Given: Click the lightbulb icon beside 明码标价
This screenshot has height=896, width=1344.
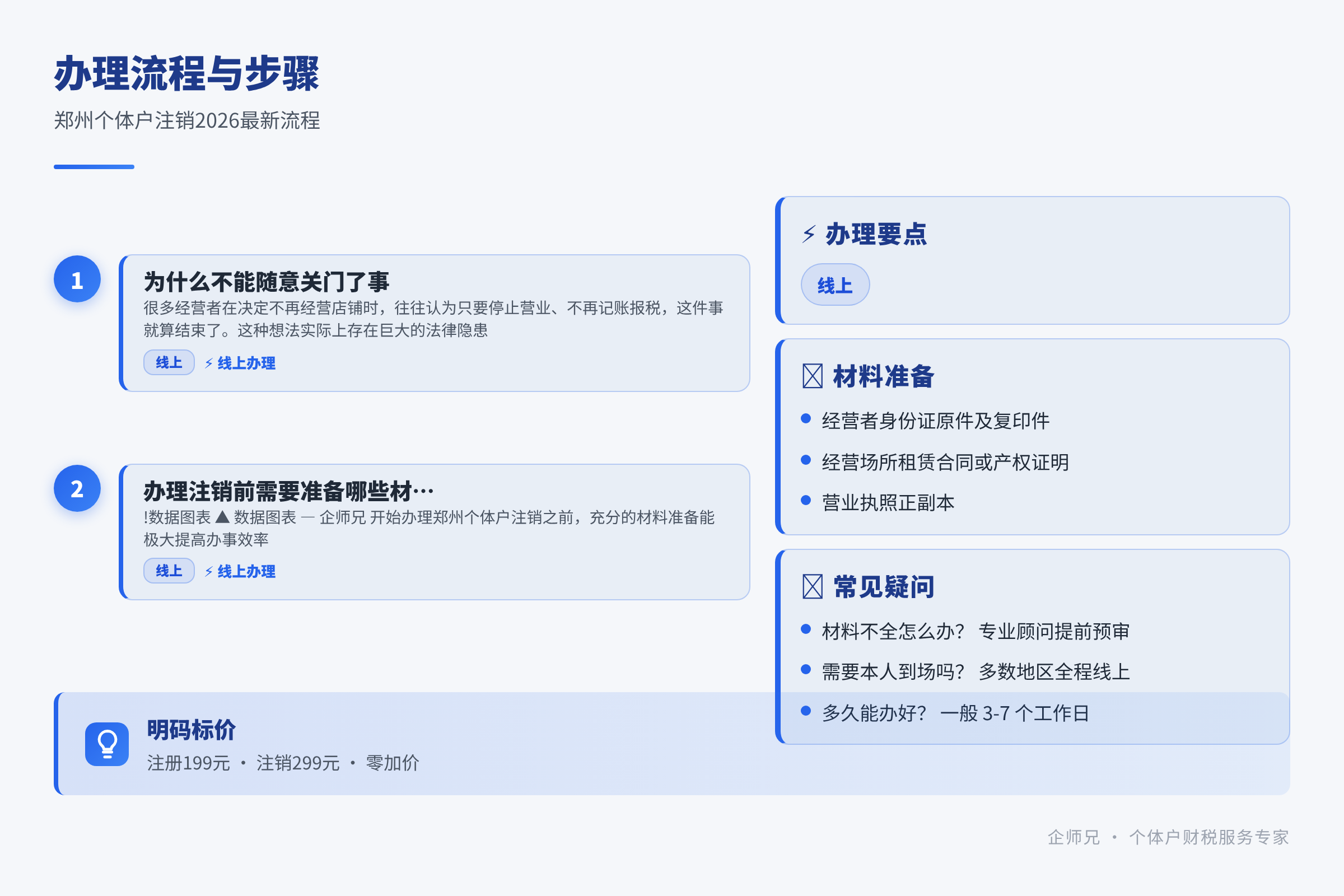Looking at the screenshot, I should 107,744.
